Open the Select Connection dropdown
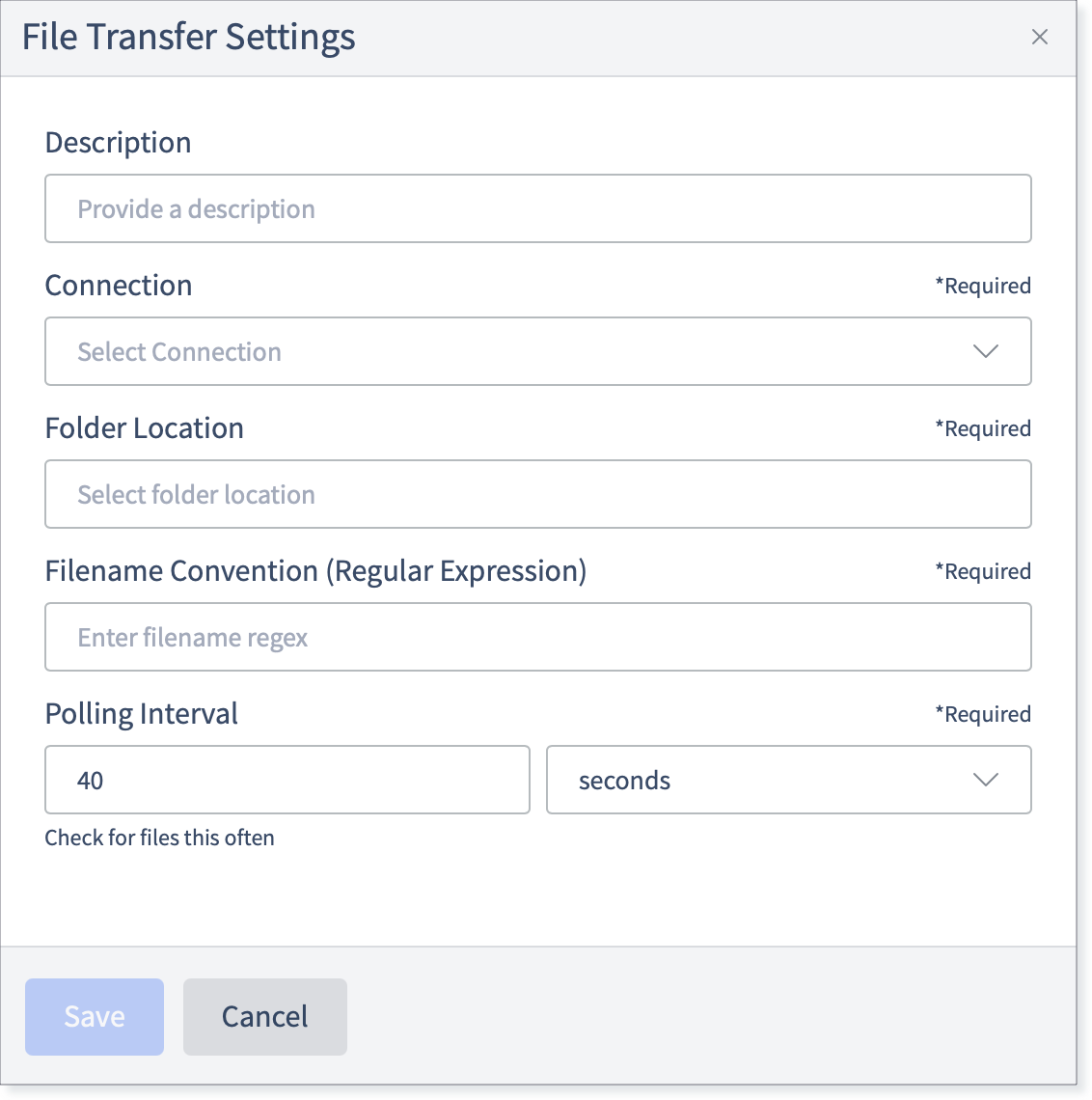1092x1100 pixels. (538, 351)
